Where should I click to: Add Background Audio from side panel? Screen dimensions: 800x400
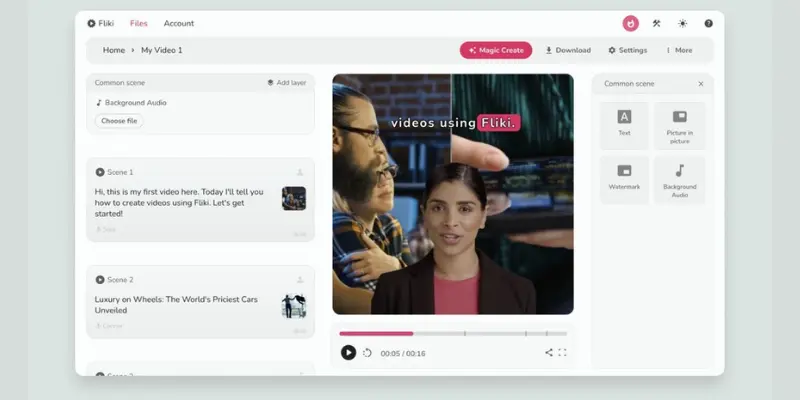click(680, 180)
